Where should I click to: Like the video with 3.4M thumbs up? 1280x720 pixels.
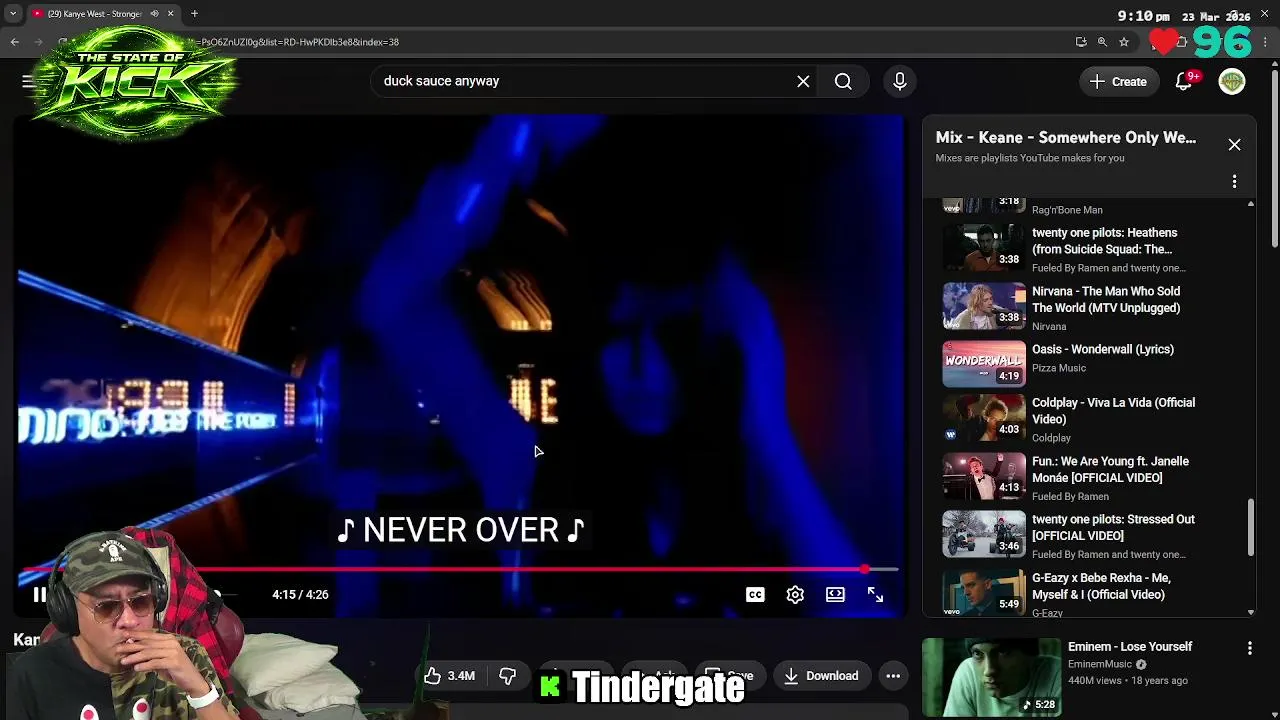coord(449,676)
